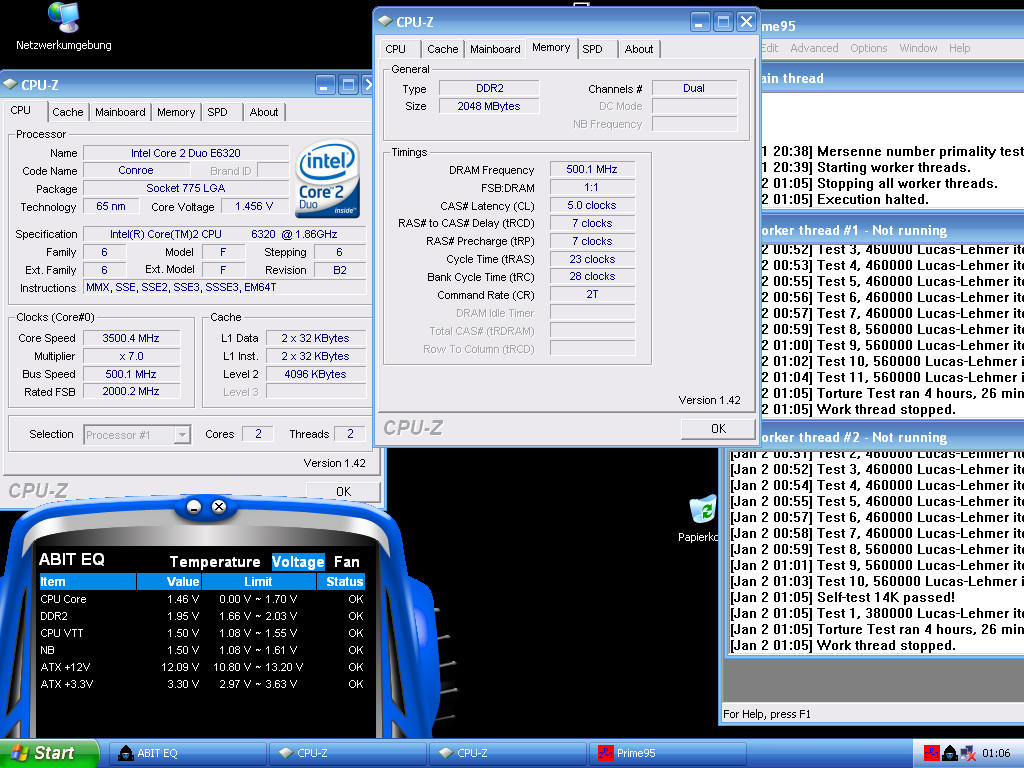Open the Mainboard tab in the front CPU-Z window
The image size is (1024, 768).
(x=495, y=49)
